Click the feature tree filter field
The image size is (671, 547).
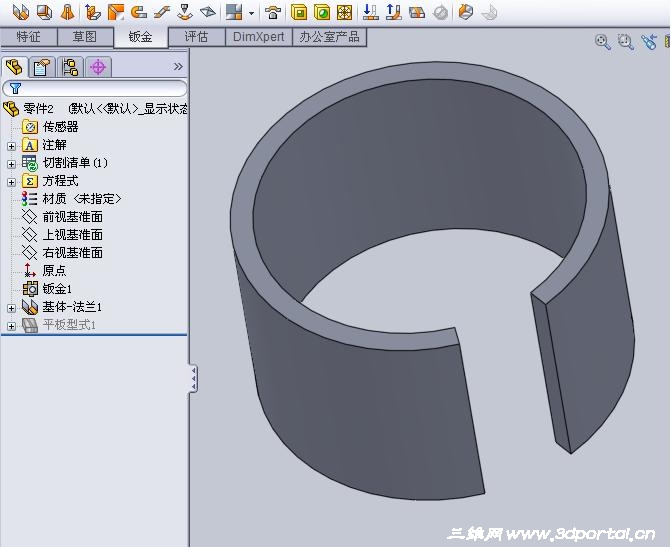[x=95, y=88]
